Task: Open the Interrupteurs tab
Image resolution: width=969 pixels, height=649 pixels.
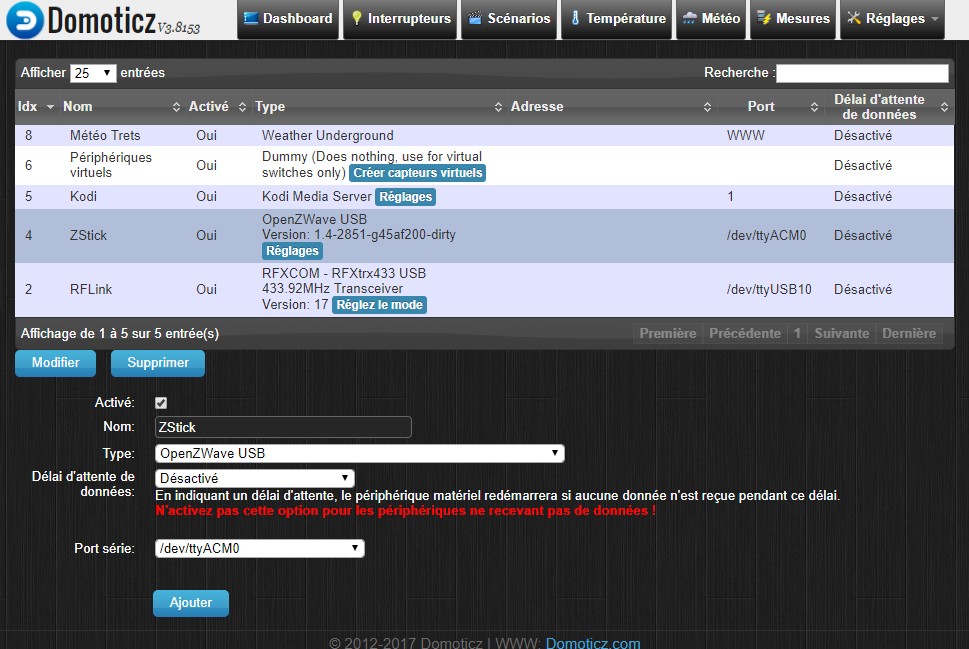Action: 400,19
